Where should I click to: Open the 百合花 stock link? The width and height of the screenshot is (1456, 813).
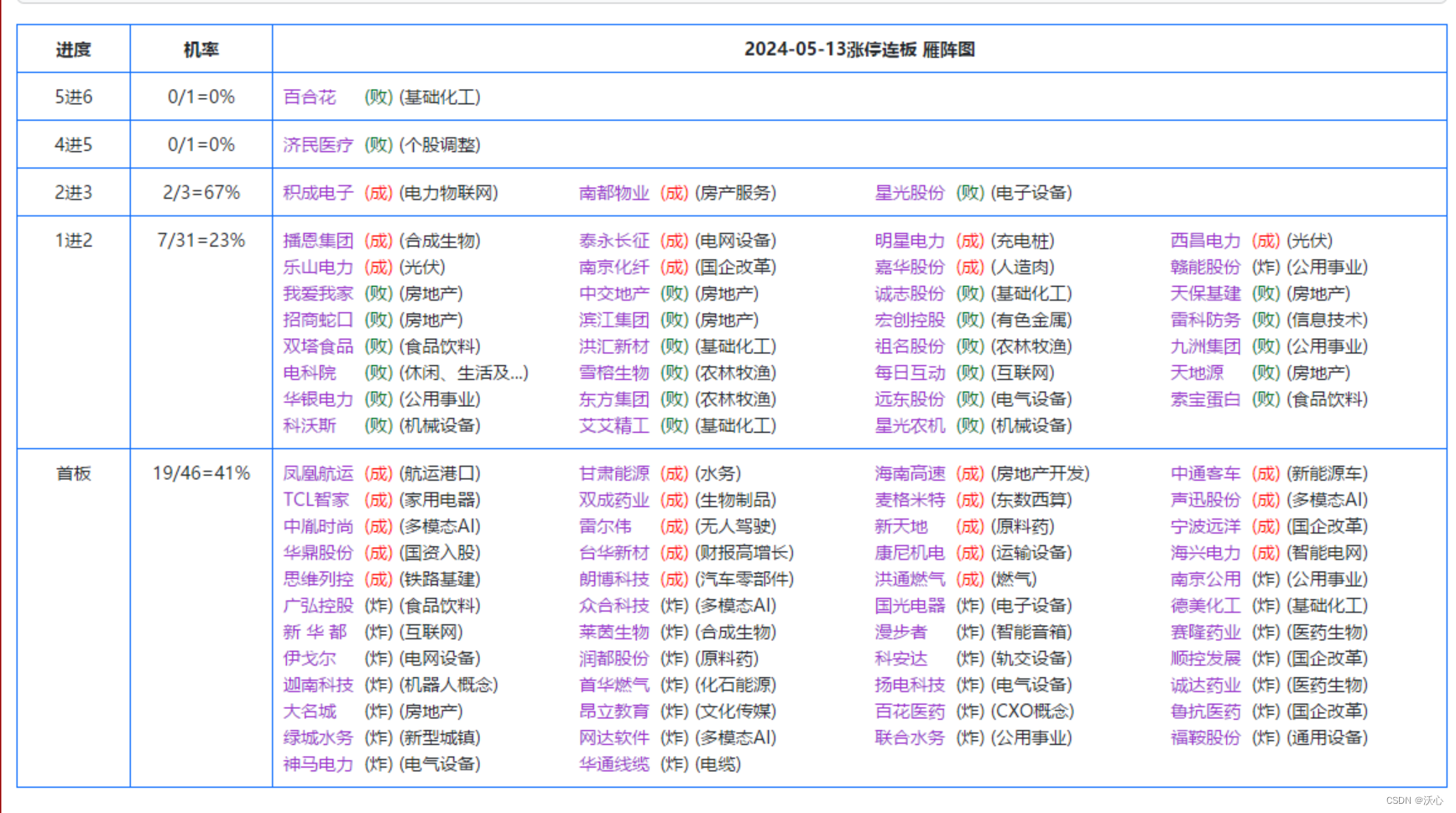pyautogui.click(x=310, y=97)
